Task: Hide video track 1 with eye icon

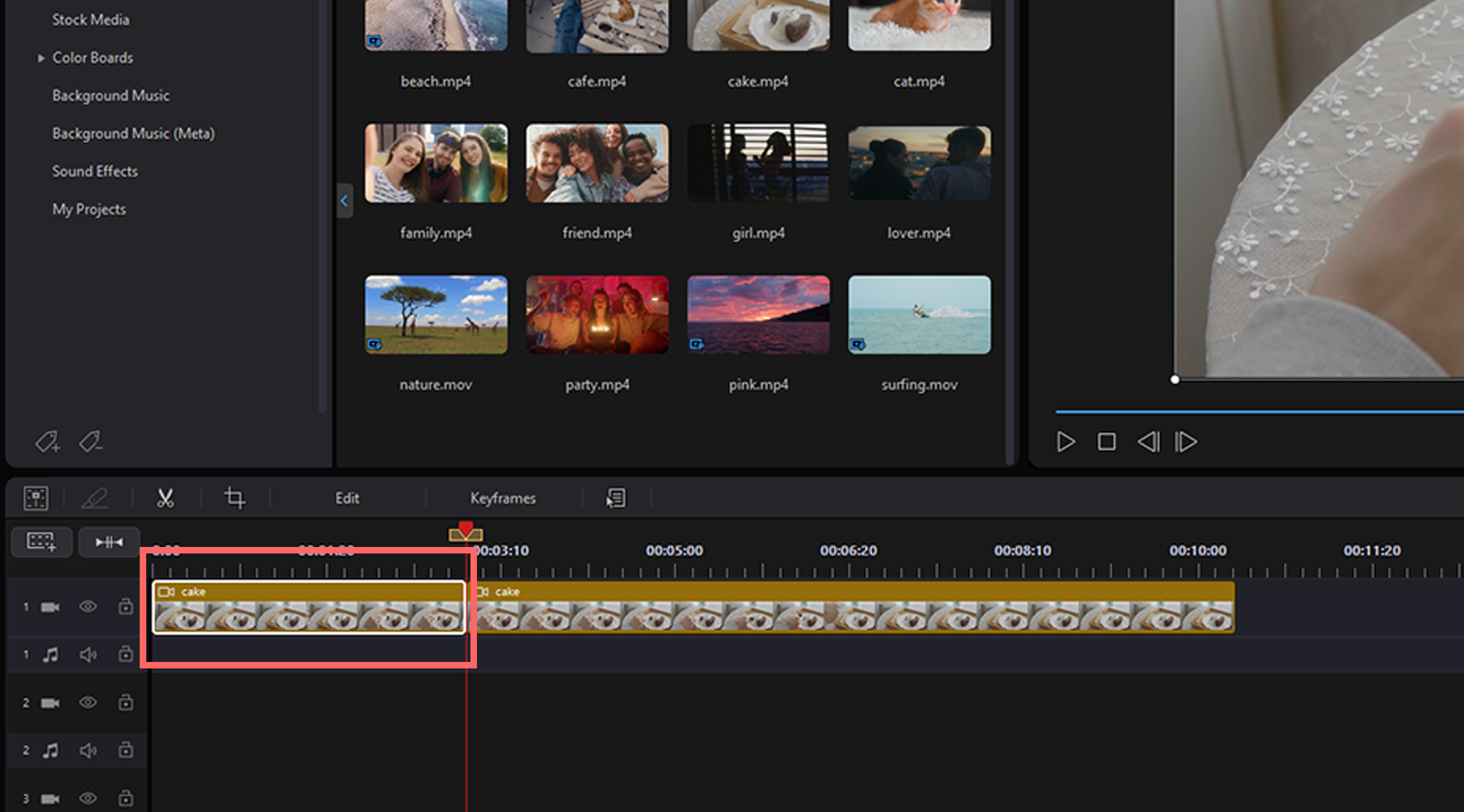Action: click(88, 607)
